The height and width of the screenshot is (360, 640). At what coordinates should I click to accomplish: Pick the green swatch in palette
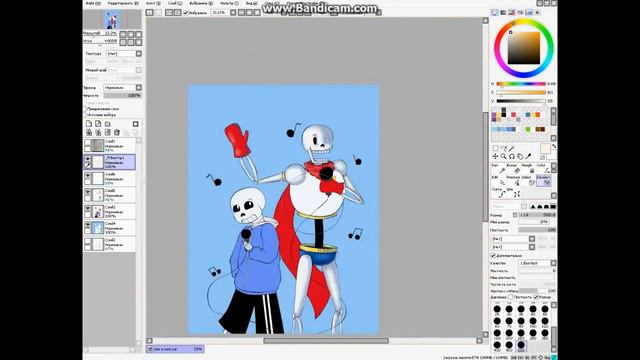click(528, 129)
